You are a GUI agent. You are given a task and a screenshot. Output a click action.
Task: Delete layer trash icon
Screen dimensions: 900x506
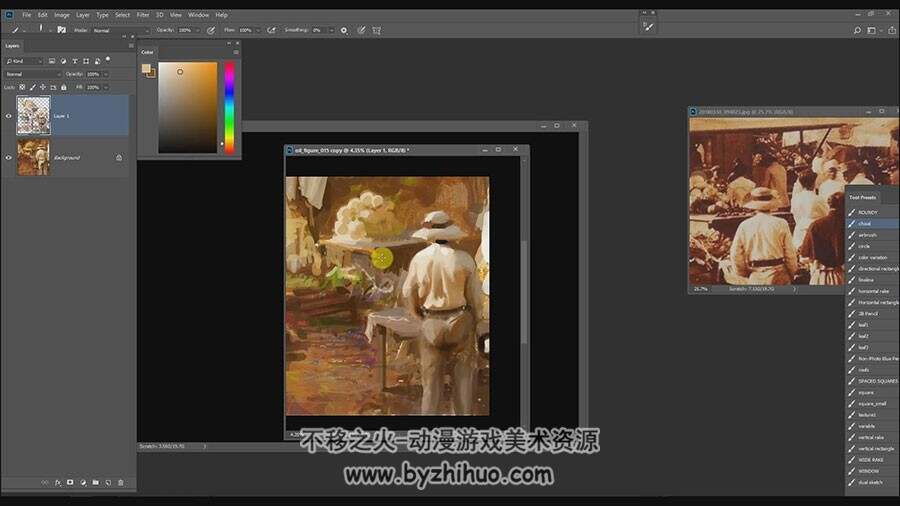tap(121, 482)
